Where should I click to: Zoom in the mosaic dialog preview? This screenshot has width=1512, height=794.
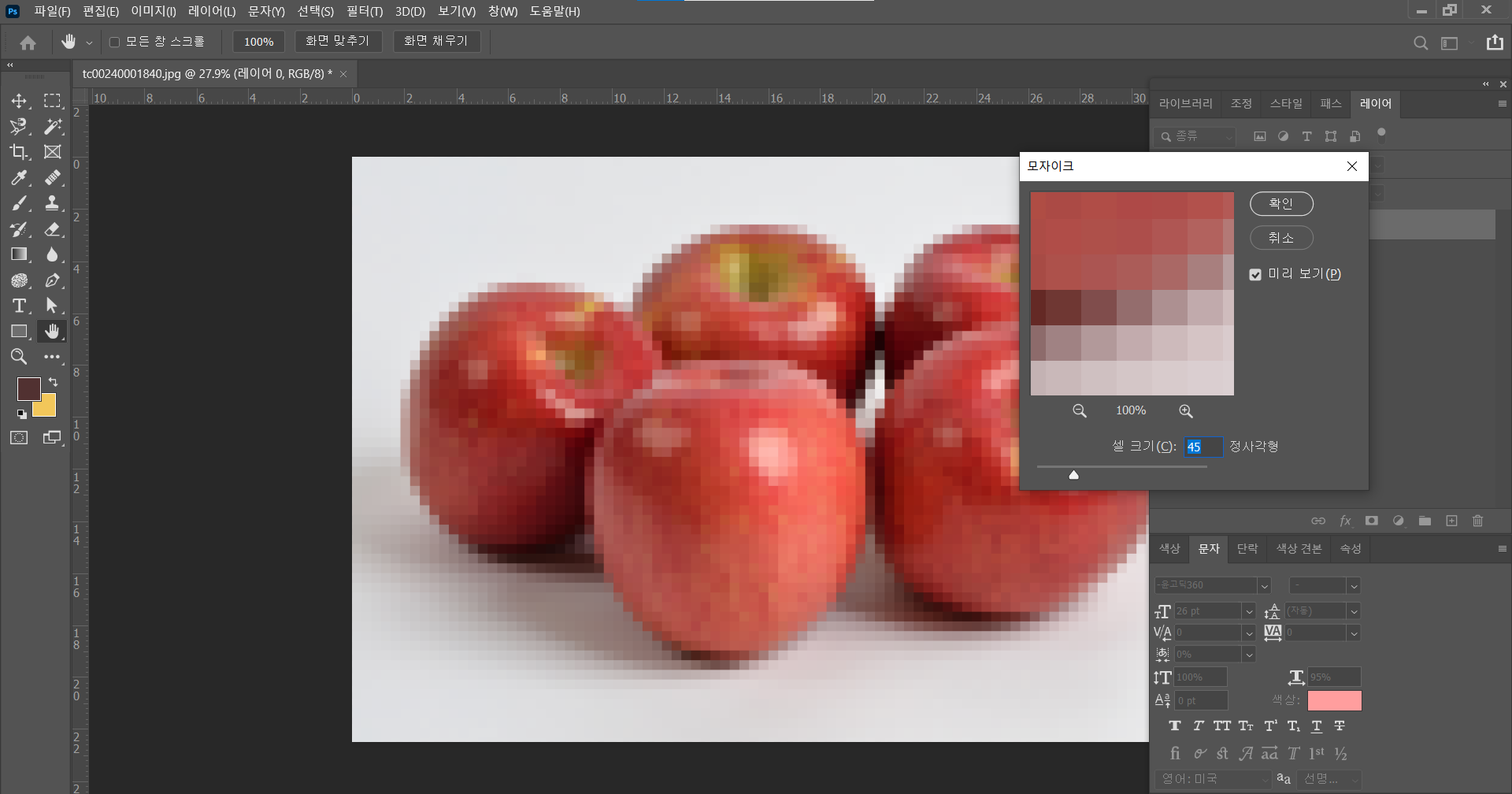[x=1186, y=411]
